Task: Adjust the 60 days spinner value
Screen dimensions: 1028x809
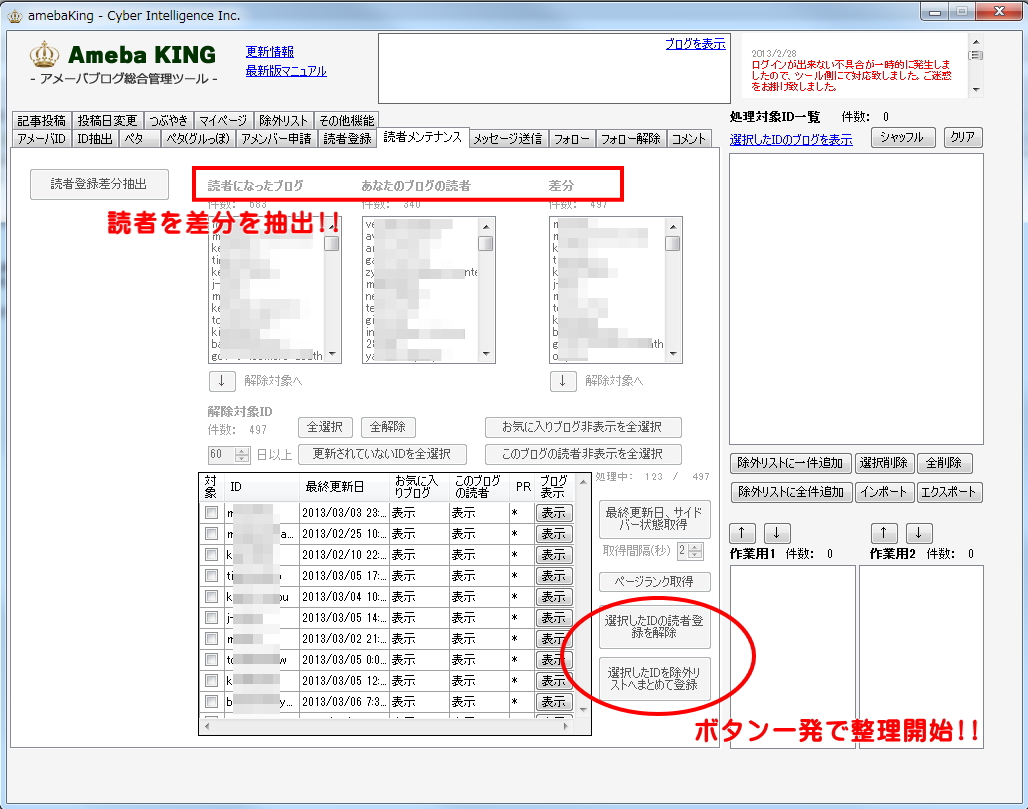Action: coord(241,454)
